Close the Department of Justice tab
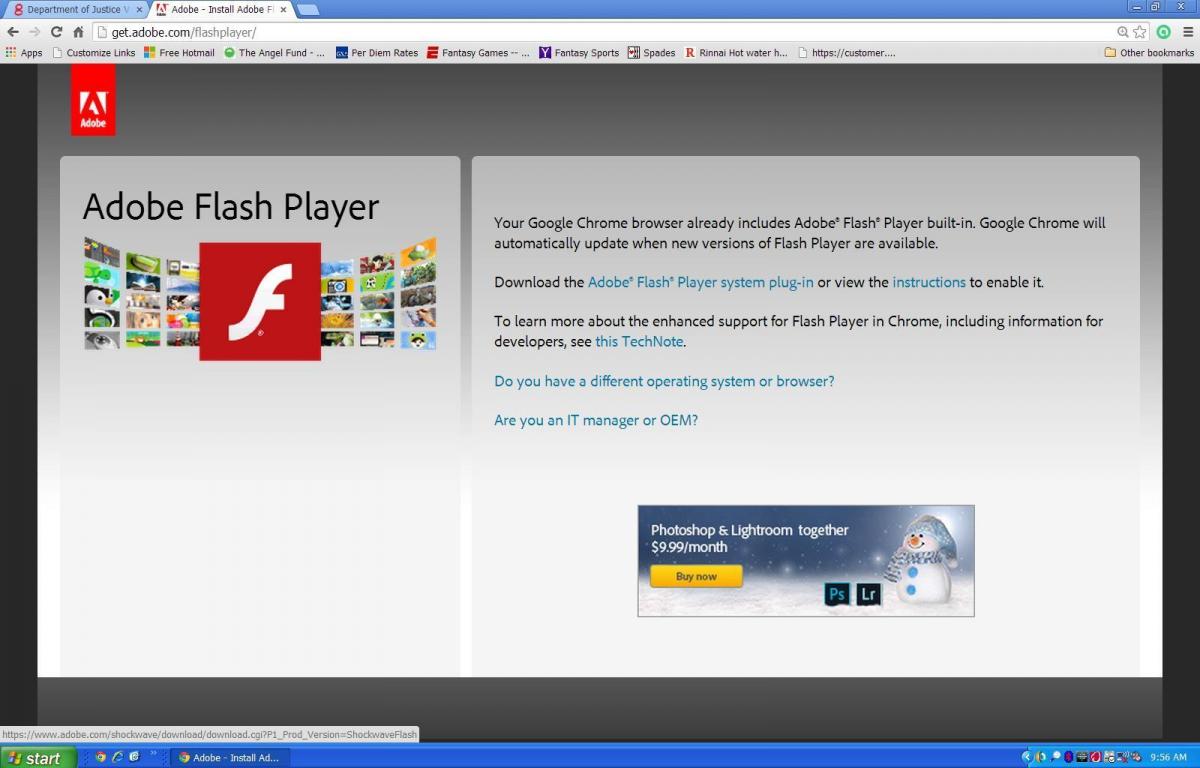This screenshot has width=1200, height=768. (137, 9)
